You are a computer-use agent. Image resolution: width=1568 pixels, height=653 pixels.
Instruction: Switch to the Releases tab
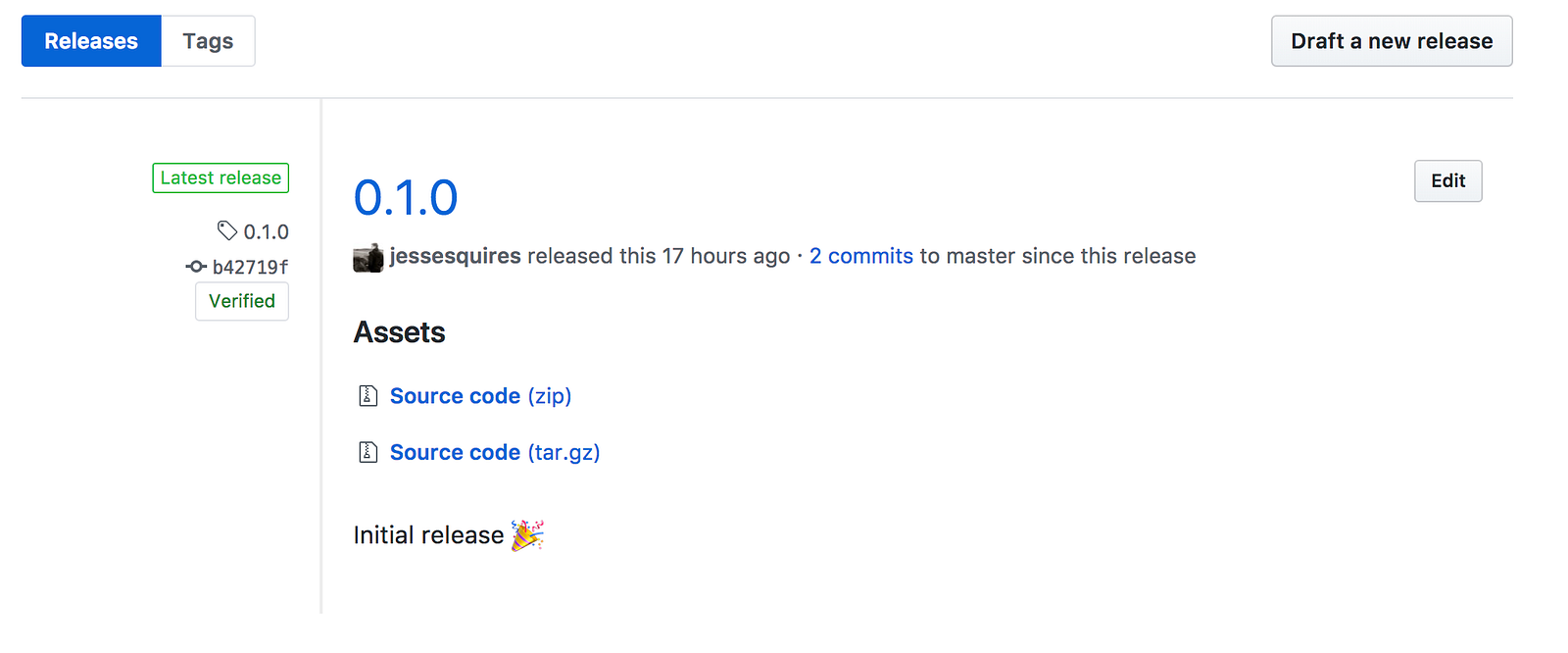pos(91,41)
